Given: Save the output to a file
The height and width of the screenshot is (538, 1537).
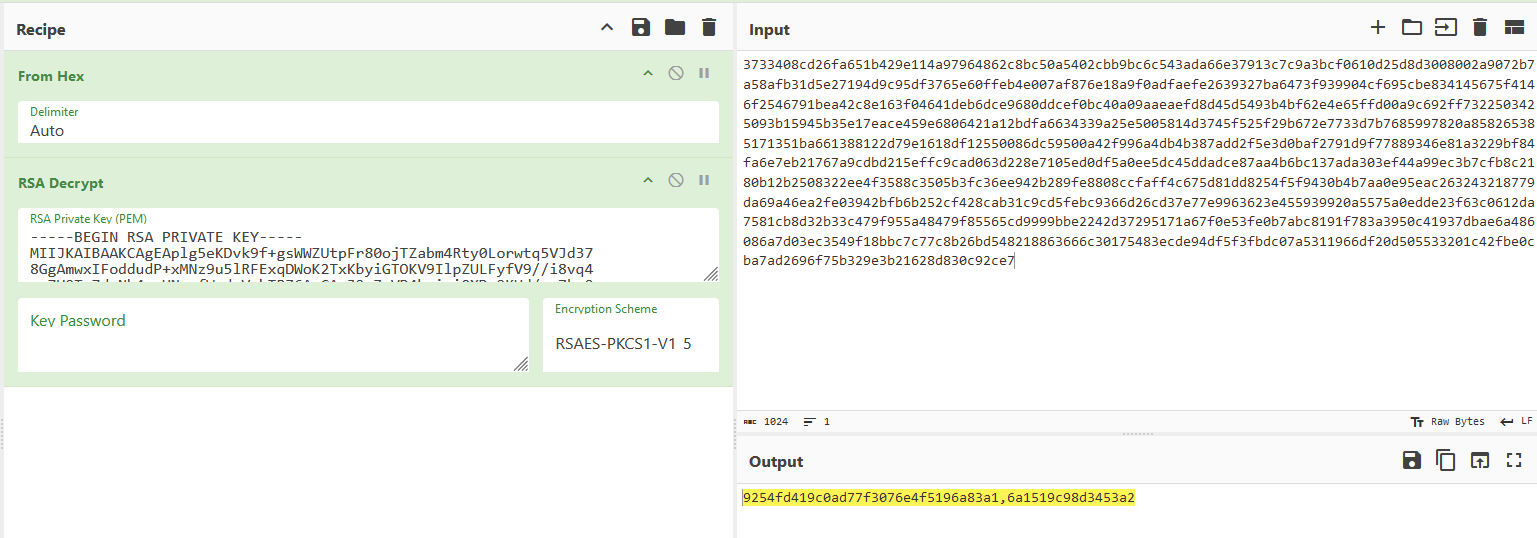Looking at the screenshot, I should tap(1412, 460).
